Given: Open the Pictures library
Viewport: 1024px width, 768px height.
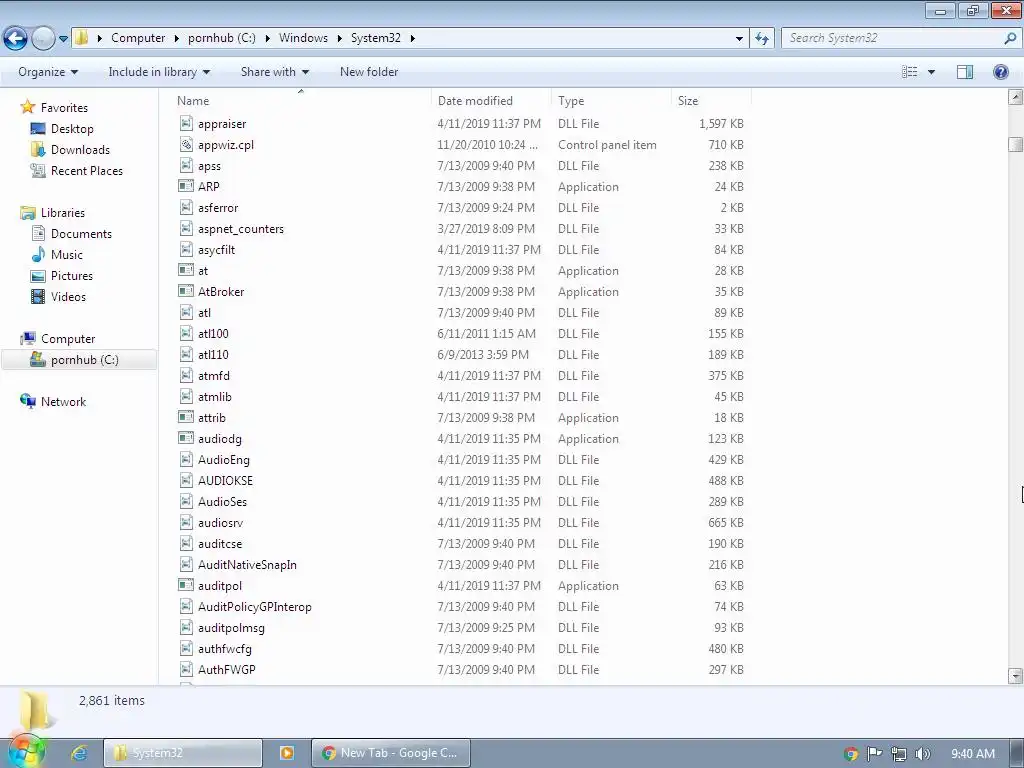Looking at the screenshot, I should click(72, 276).
